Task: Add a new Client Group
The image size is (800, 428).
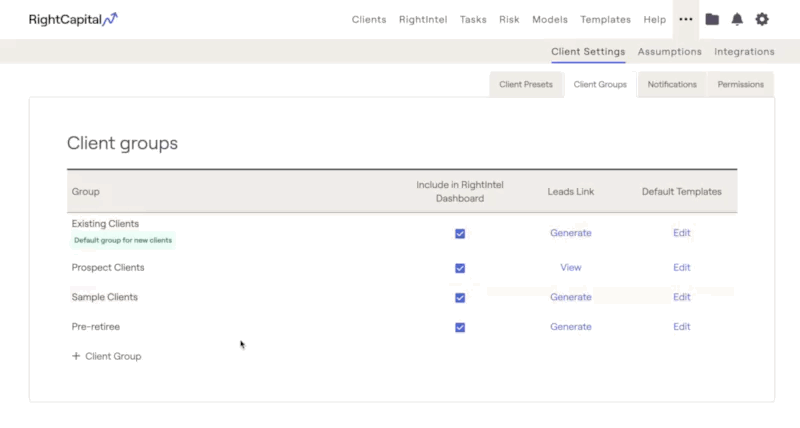Action: pyautogui.click(x=107, y=356)
